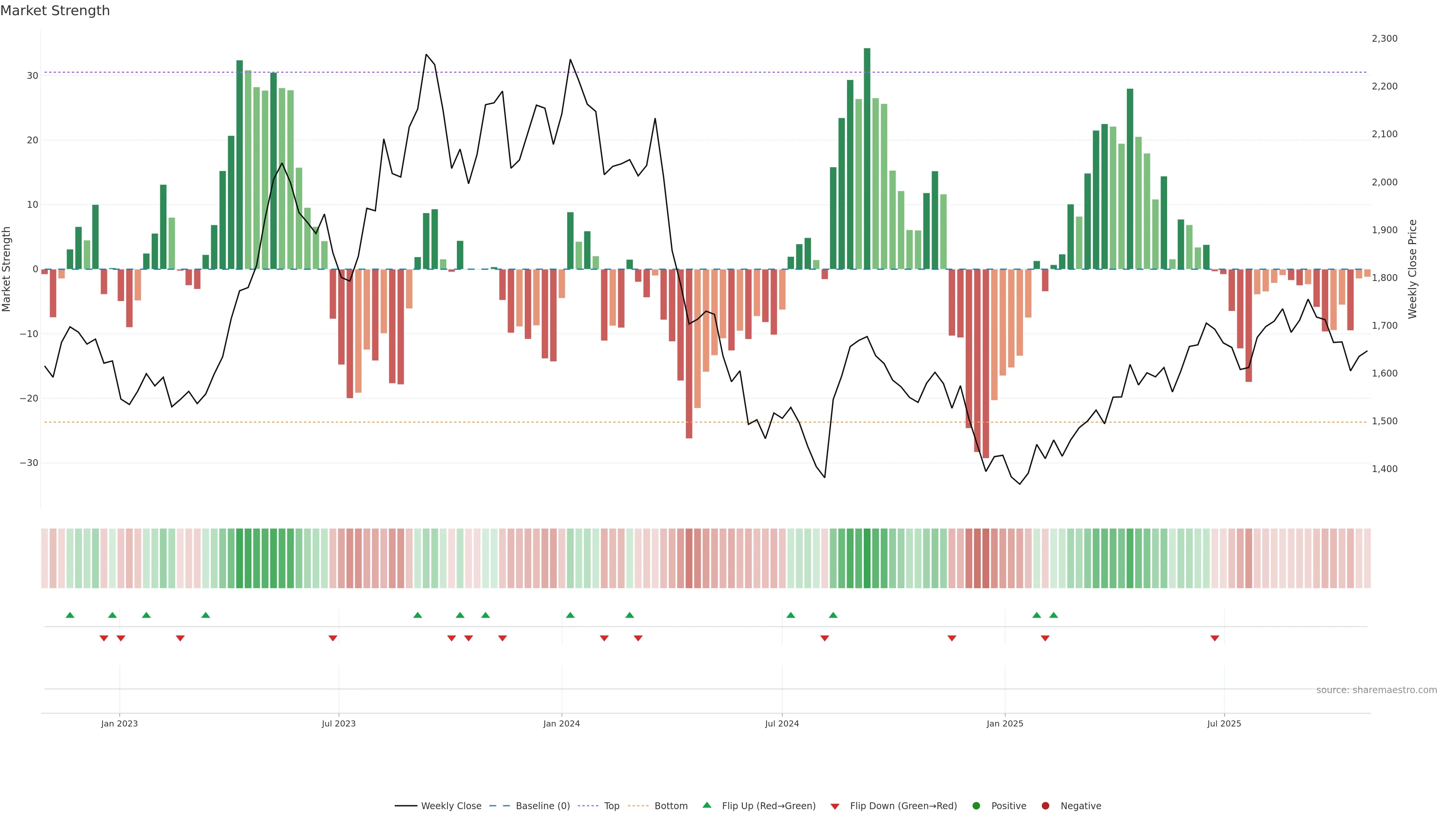The image size is (1456, 819).
Task: Click the Jan 2024 x-axis label
Action: coord(561,723)
